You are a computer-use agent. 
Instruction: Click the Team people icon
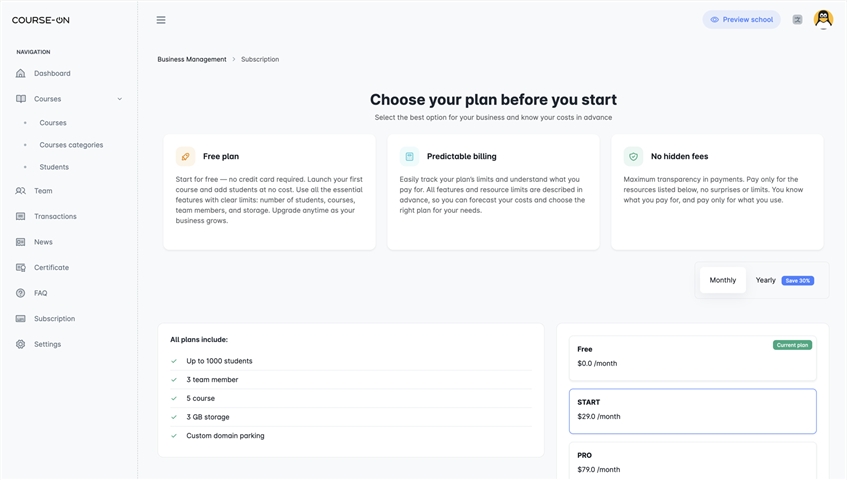coord(21,191)
